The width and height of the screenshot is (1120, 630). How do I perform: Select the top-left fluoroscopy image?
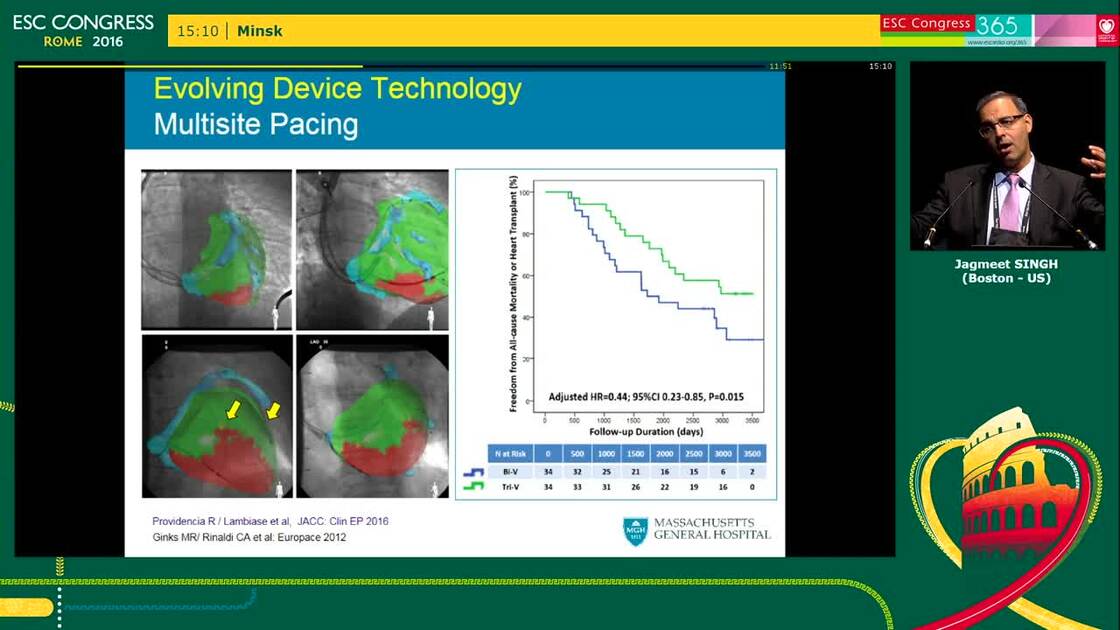[216, 249]
